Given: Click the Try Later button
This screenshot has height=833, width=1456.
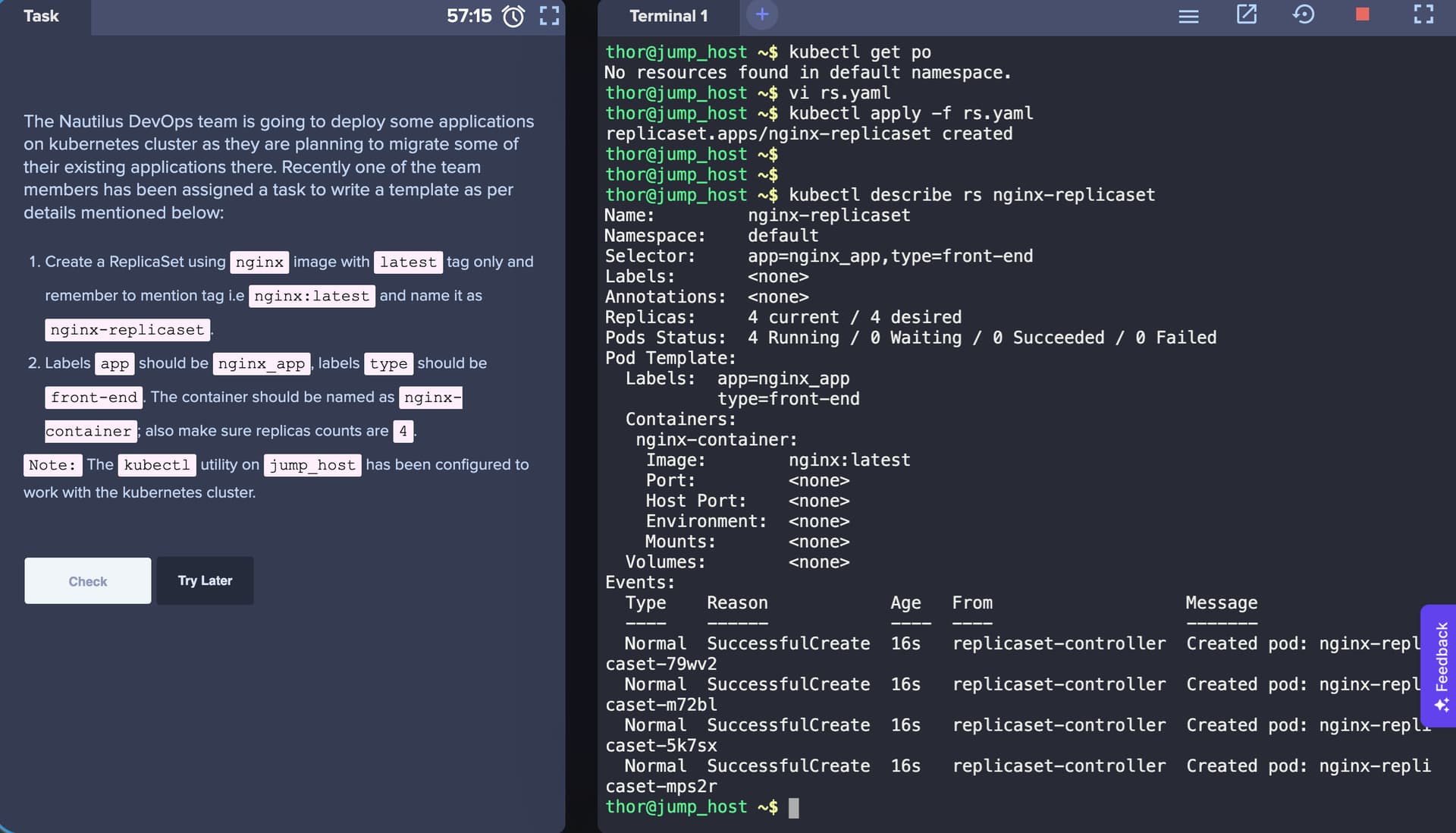Looking at the screenshot, I should pyautogui.click(x=205, y=580).
